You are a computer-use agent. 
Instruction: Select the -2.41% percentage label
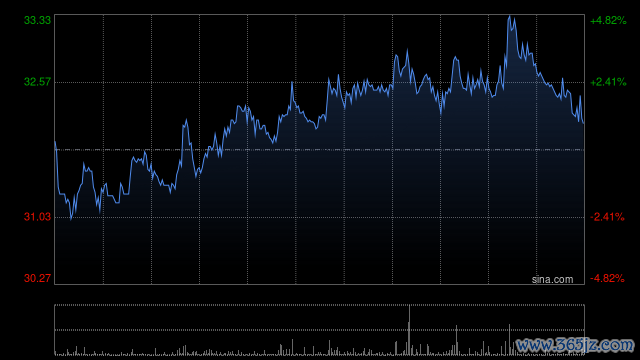pyautogui.click(x=607, y=217)
